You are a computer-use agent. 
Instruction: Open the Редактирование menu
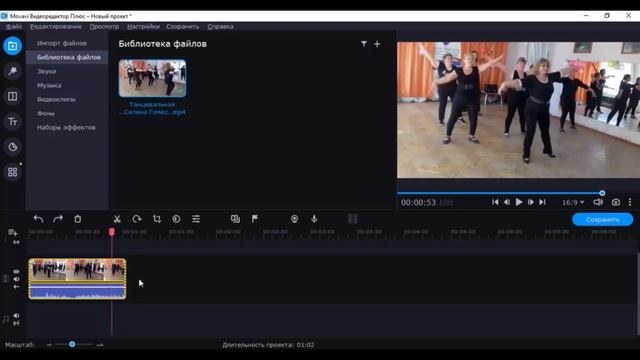point(56,27)
